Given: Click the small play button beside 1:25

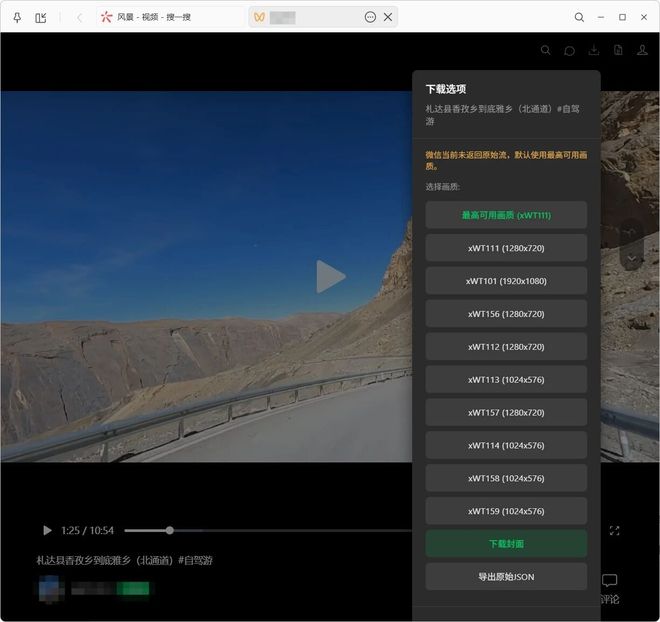Looking at the screenshot, I should point(47,530).
